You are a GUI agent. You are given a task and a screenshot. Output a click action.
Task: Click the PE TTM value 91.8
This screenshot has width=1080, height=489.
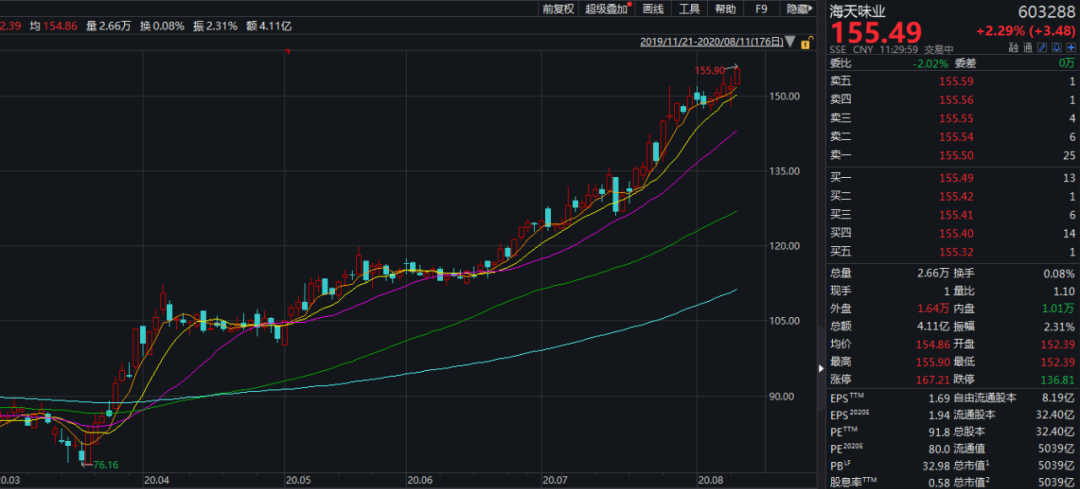tap(939, 433)
